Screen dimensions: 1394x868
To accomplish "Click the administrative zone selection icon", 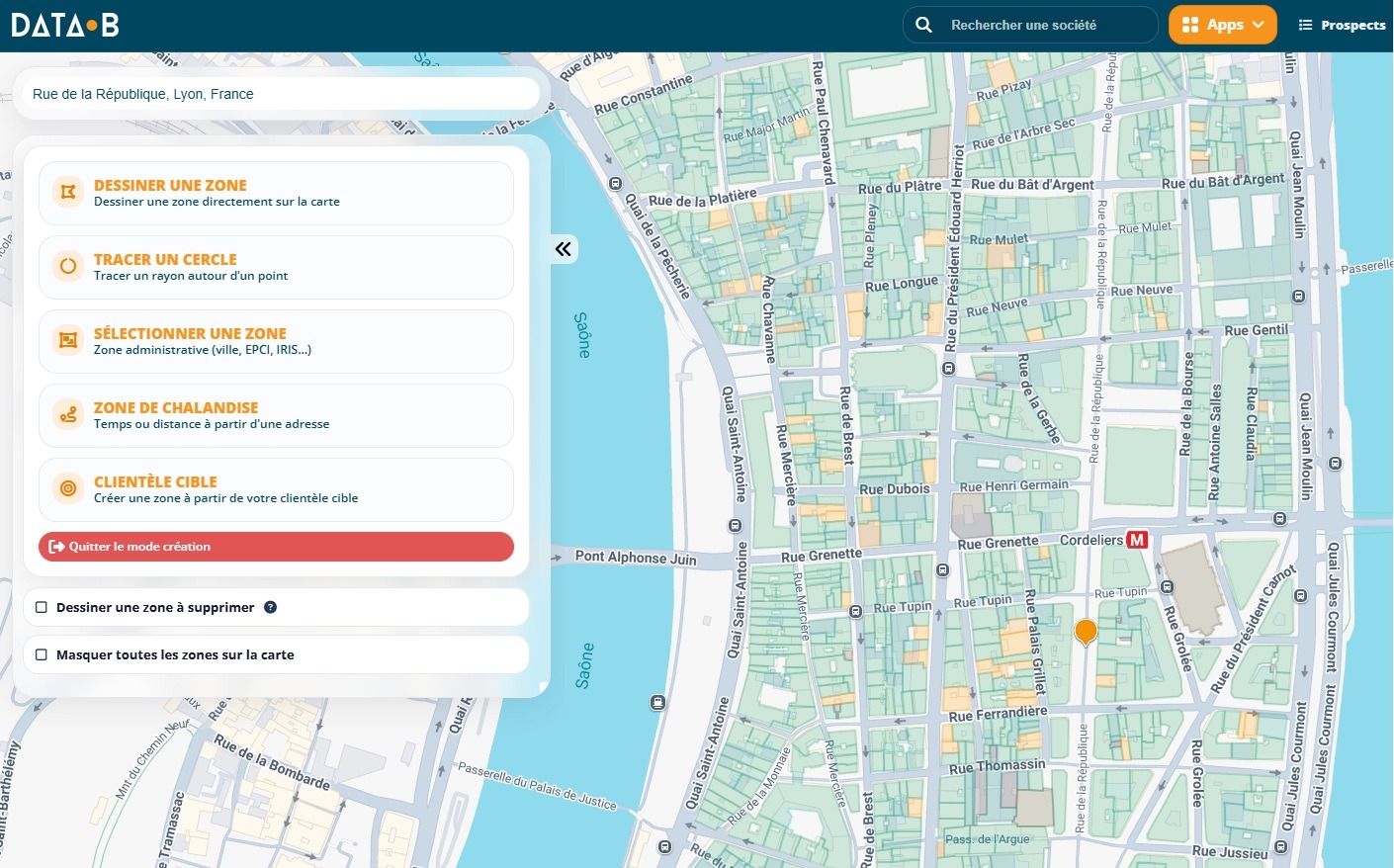I will [x=68, y=340].
